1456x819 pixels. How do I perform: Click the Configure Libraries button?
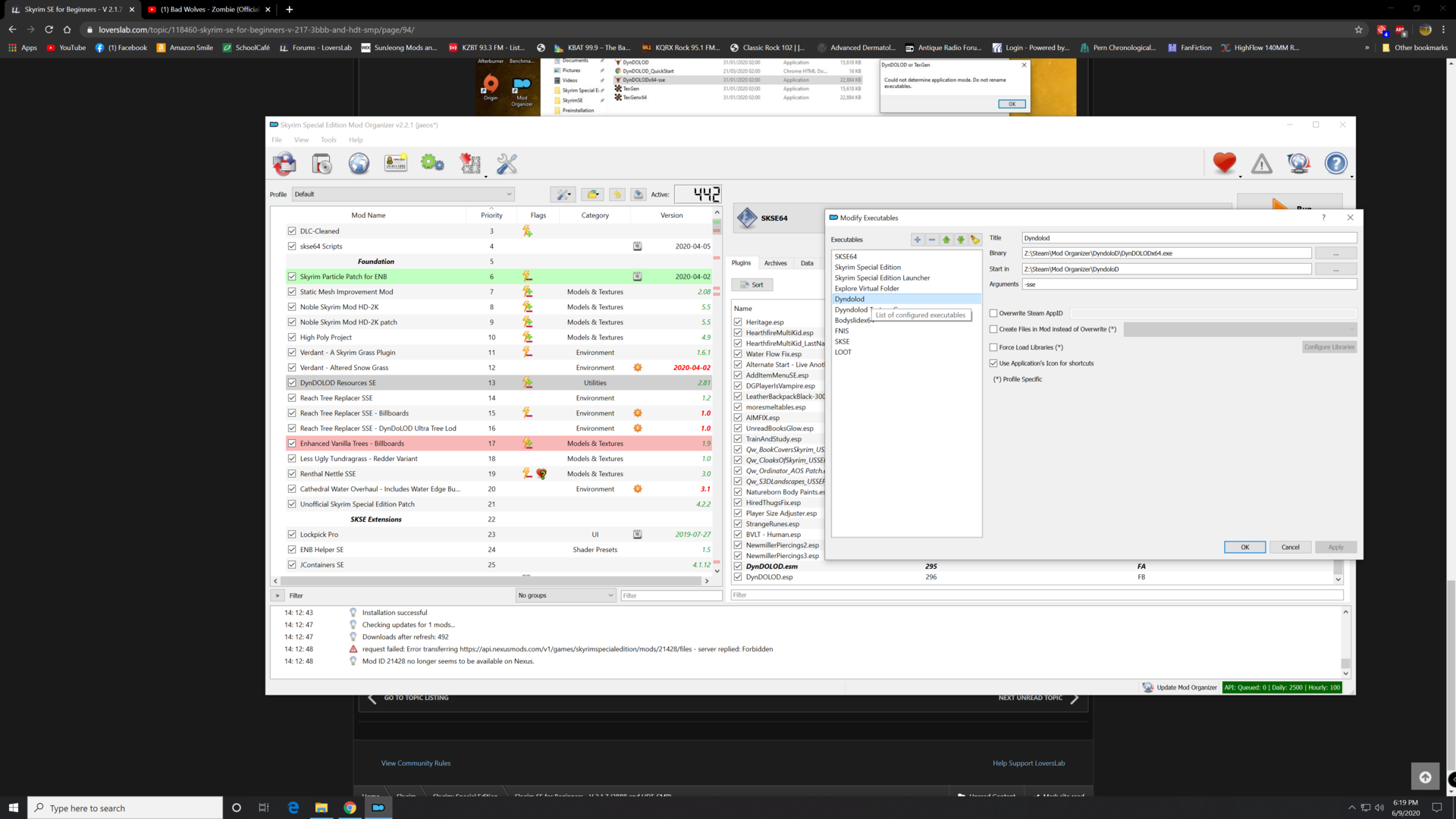[x=1329, y=347]
